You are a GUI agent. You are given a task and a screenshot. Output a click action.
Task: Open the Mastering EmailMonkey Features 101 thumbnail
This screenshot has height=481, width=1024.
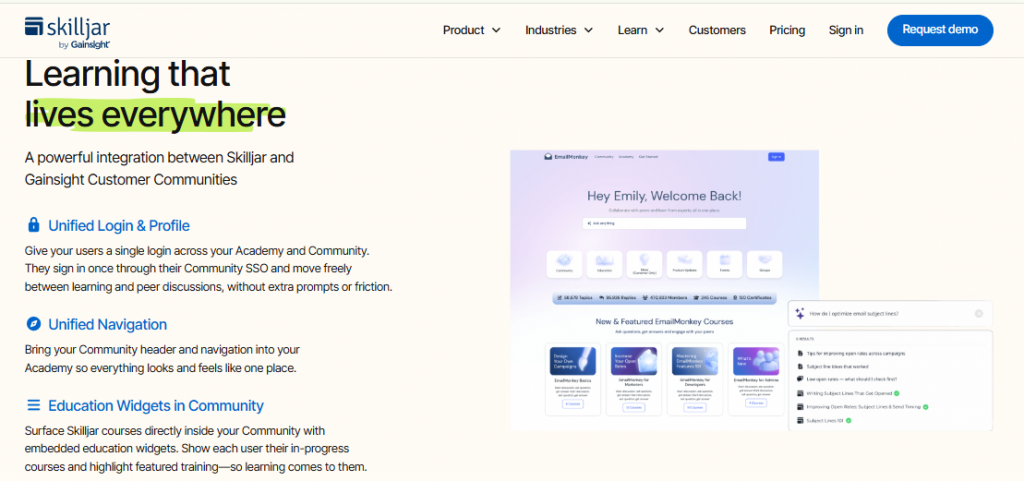click(695, 361)
